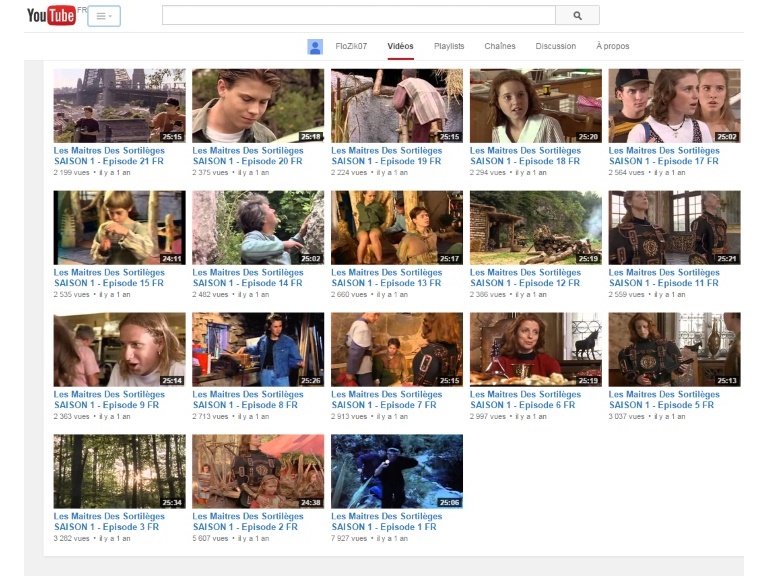Open Episode 14 FR video thumbnail
Screen dimensions: 768x576
258,228
